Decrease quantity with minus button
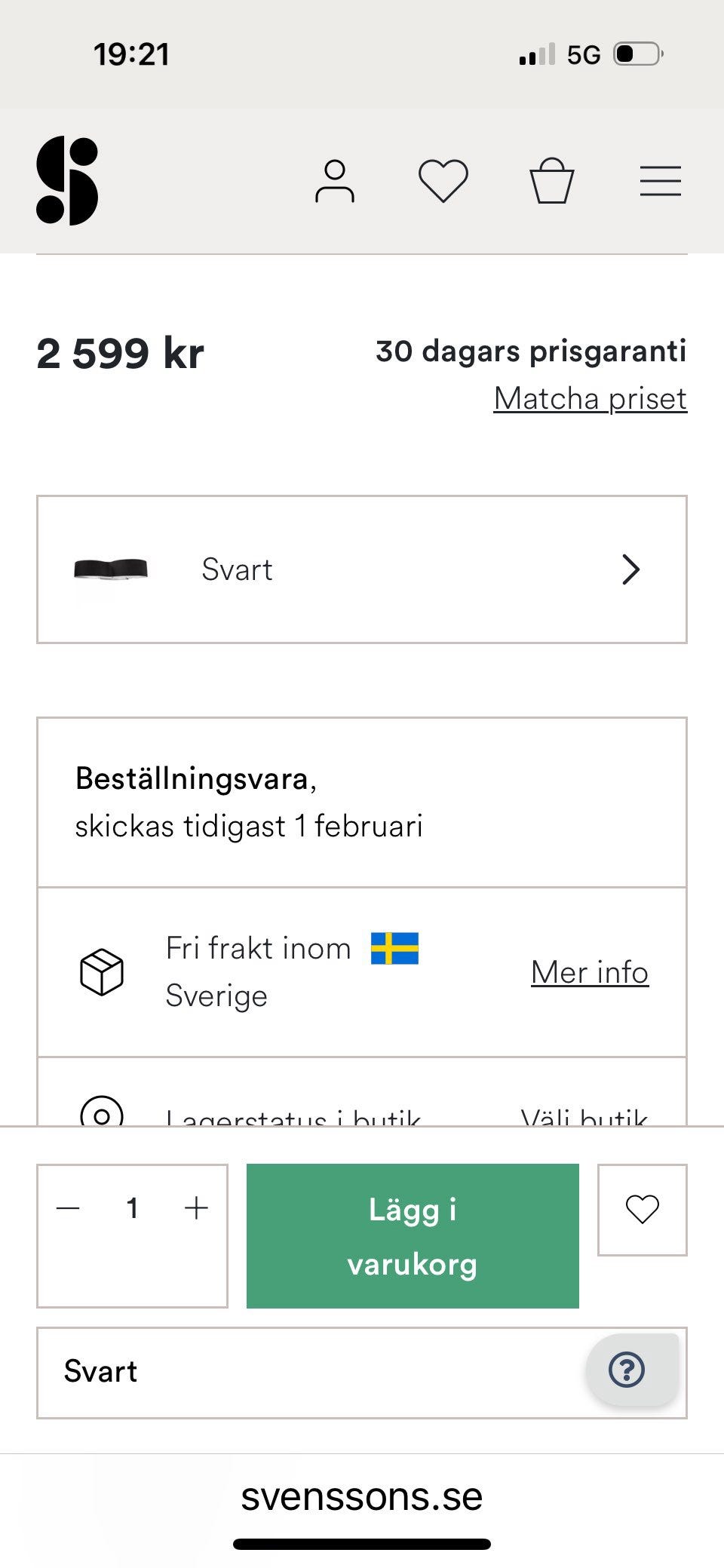The width and height of the screenshot is (724, 1568). 68,1208
